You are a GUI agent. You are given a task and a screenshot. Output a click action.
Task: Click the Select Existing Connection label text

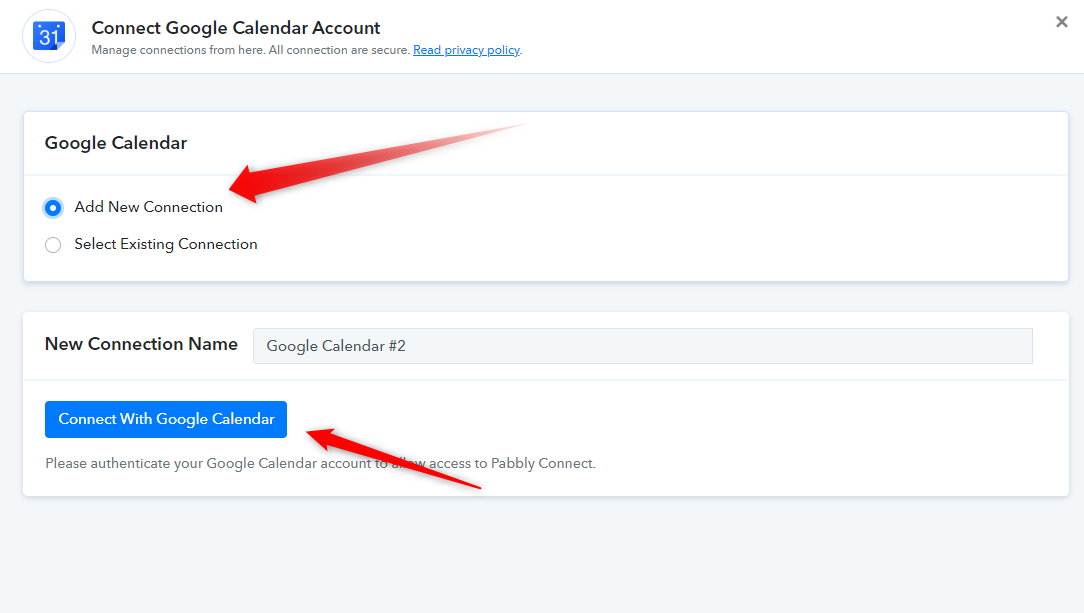(166, 244)
